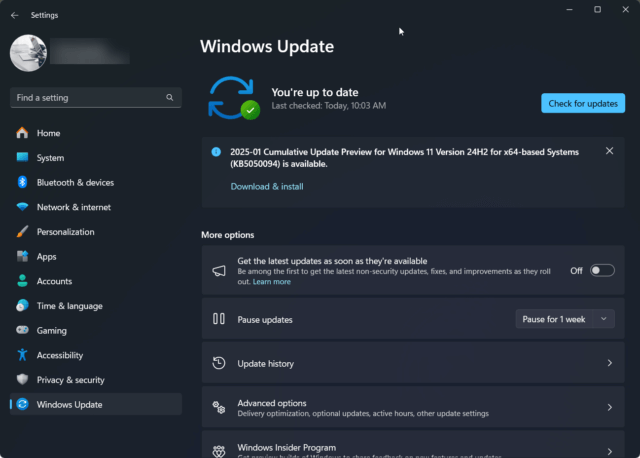The image size is (640, 458).
Task: Click the blue info icon on update notice
Action: tap(216, 152)
